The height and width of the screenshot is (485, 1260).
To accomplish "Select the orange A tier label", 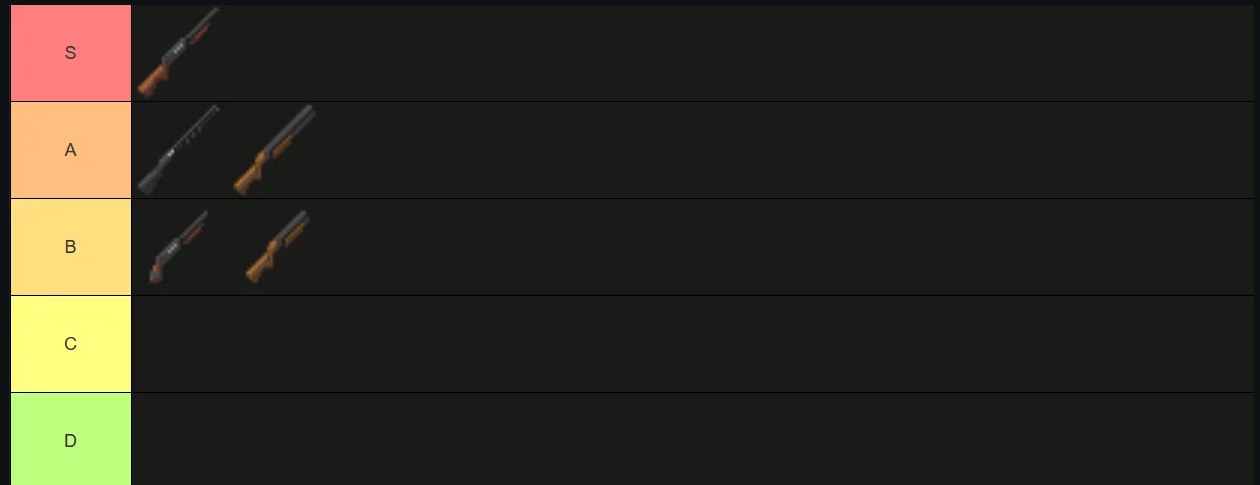I will pyautogui.click(x=71, y=150).
